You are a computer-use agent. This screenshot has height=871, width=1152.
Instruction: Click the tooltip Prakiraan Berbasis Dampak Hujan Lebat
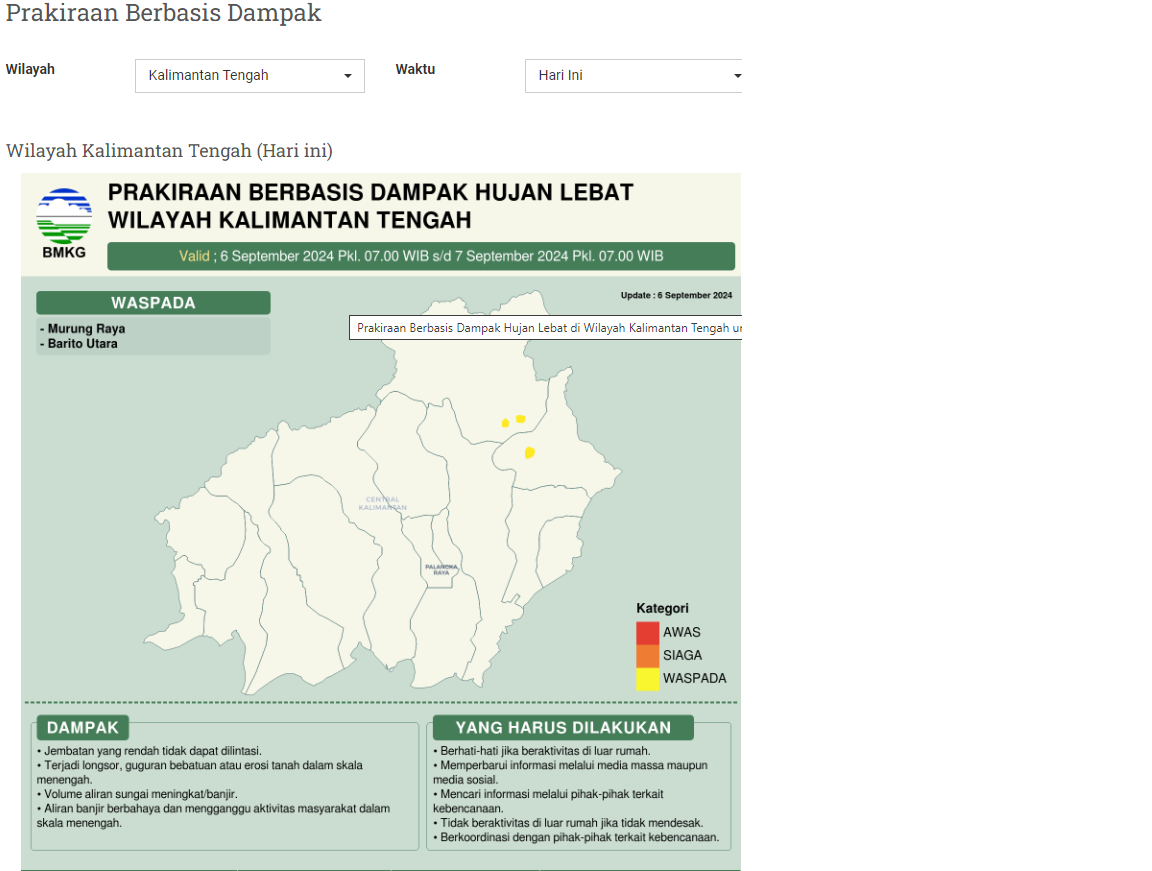pyautogui.click(x=545, y=328)
